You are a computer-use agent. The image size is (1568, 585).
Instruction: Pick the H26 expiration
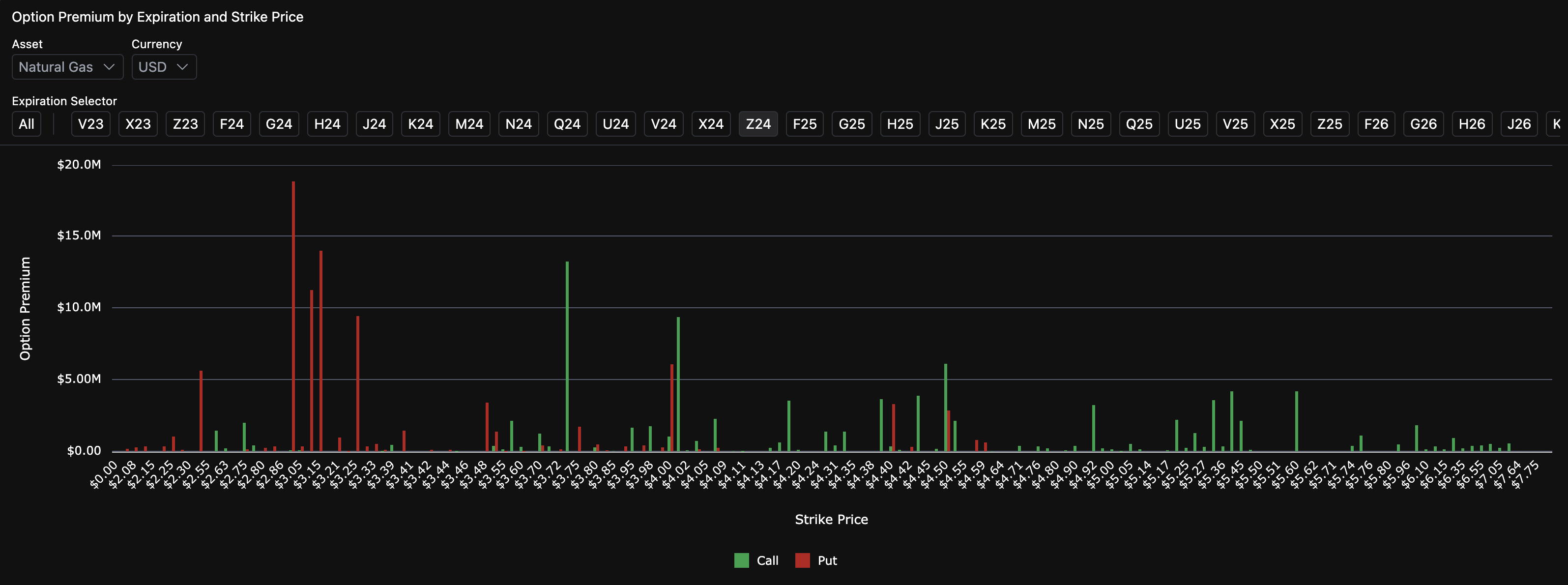(x=1472, y=124)
